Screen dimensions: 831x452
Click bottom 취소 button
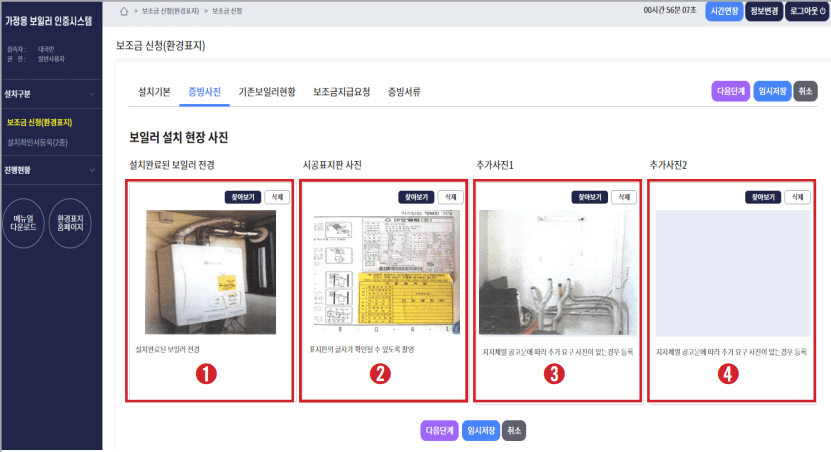(x=514, y=431)
